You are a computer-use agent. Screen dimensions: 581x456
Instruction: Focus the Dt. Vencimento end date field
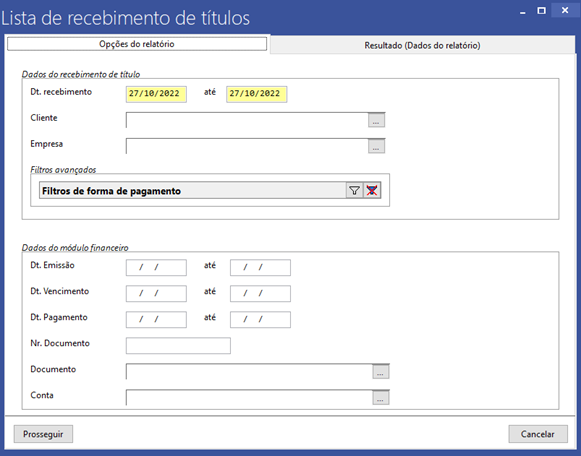tap(260, 293)
